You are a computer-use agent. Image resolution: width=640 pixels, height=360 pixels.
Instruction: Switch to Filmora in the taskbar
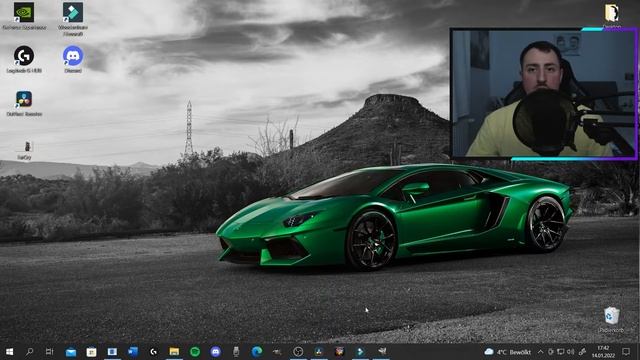[x=360, y=351]
